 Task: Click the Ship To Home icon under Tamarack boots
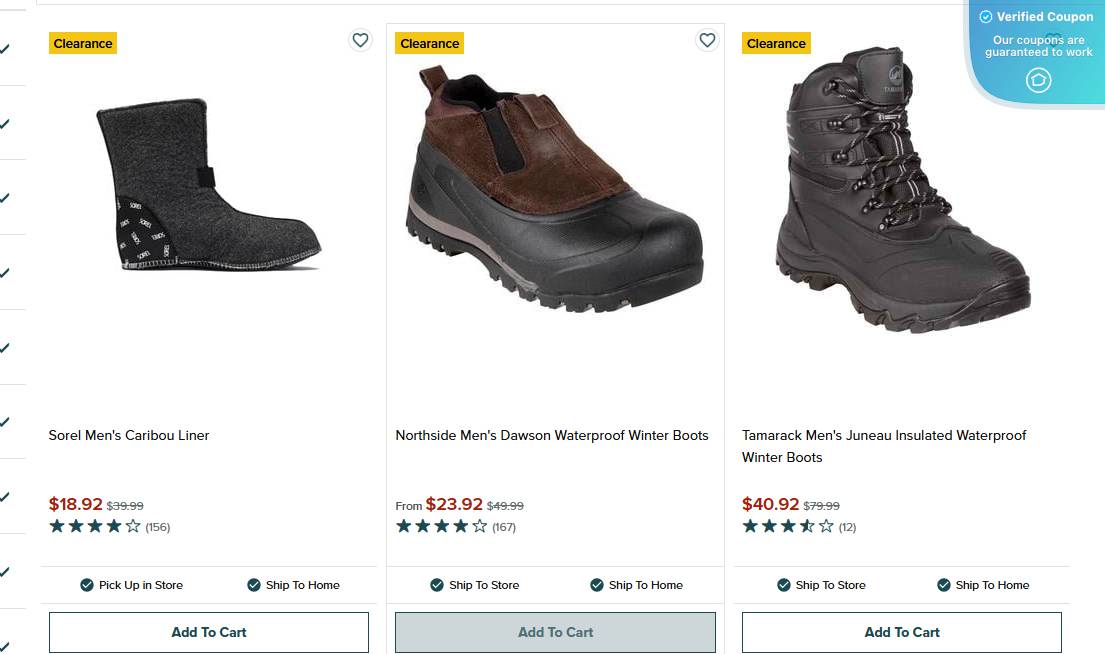click(x=942, y=584)
